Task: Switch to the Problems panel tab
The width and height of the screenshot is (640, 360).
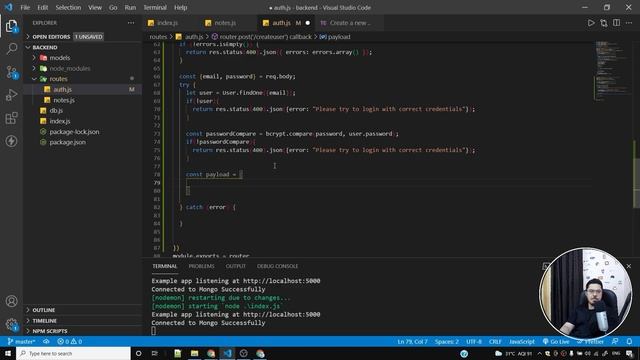Action: (x=201, y=266)
